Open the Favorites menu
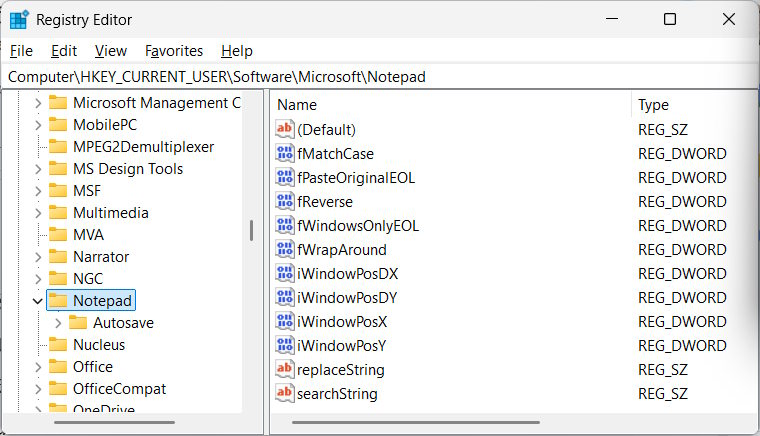Image resolution: width=760 pixels, height=436 pixels. click(174, 51)
